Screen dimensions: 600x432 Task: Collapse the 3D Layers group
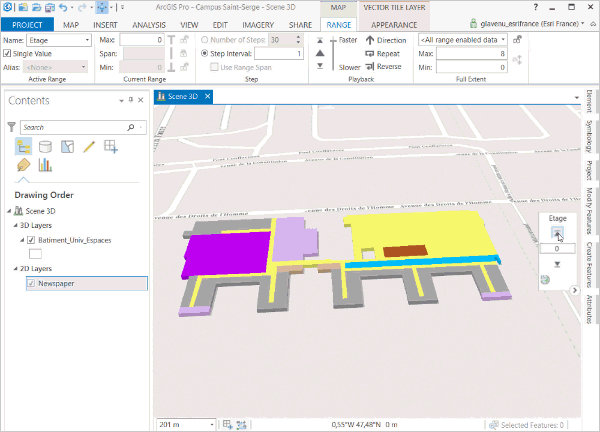click(x=15, y=225)
